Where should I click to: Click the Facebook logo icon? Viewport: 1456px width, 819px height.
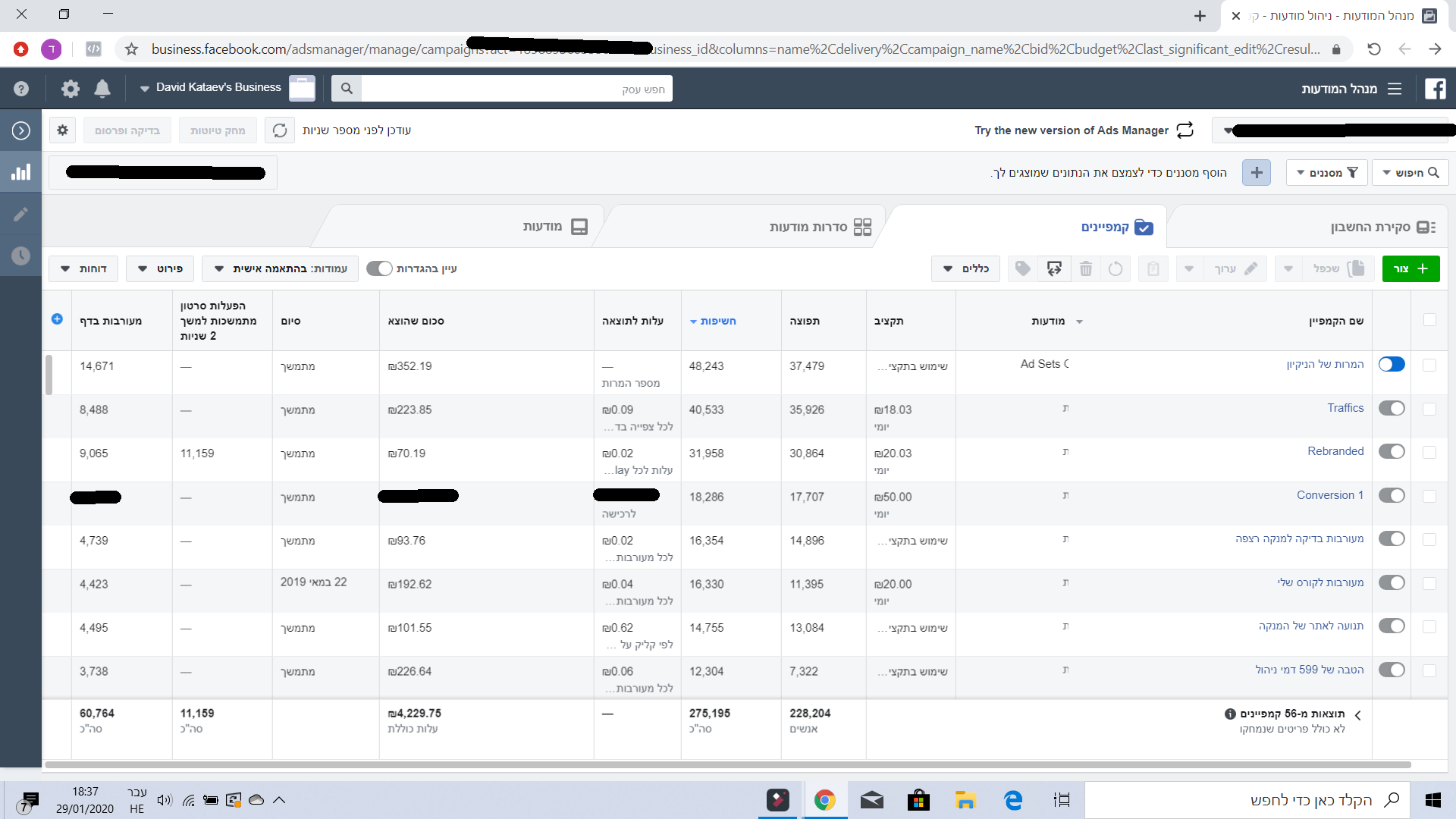click(1435, 89)
